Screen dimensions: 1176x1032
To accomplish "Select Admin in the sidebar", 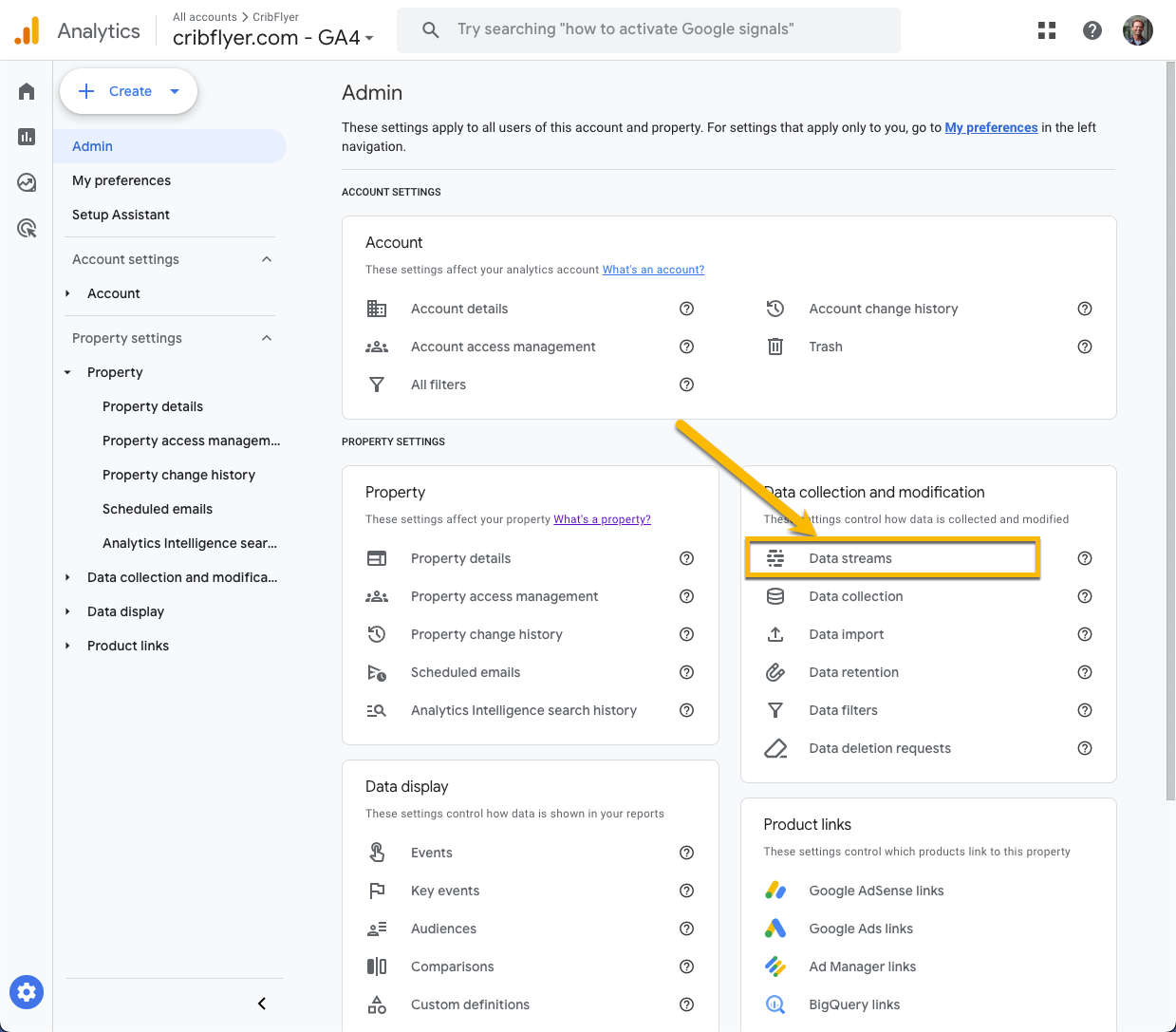I will (x=170, y=146).
